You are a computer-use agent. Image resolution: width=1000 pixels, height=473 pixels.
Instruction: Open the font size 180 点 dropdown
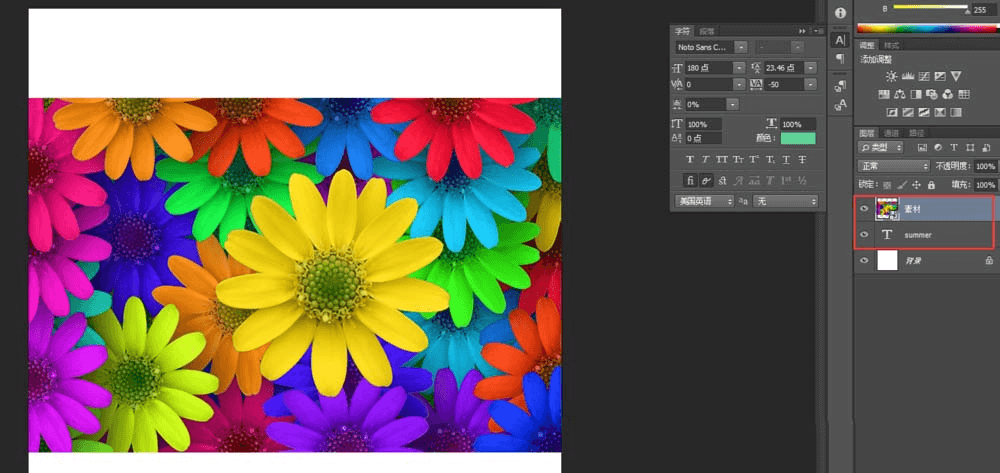point(739,68)
